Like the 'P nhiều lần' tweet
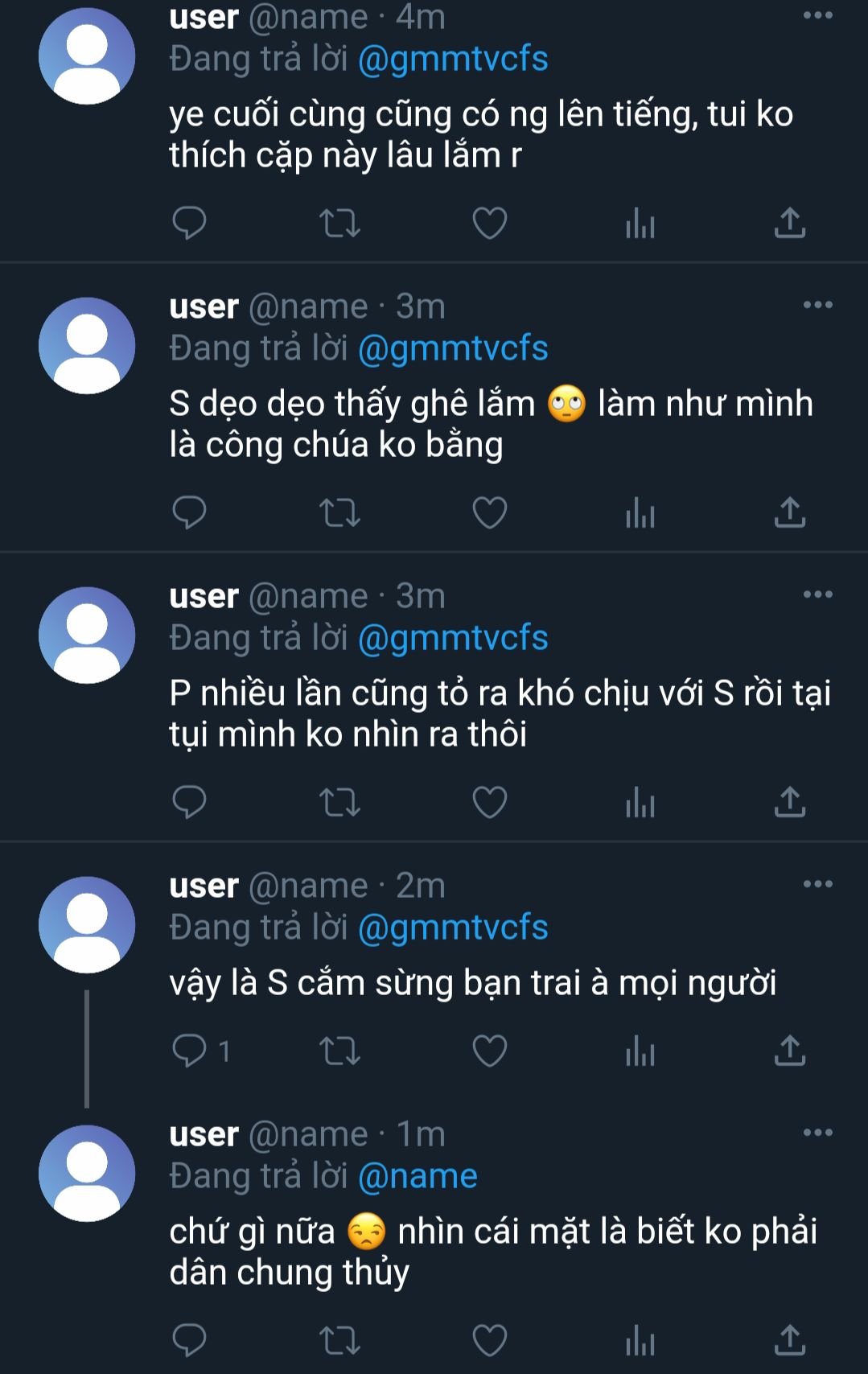This screenshot has height=1374, width=868. pos(489,802)
